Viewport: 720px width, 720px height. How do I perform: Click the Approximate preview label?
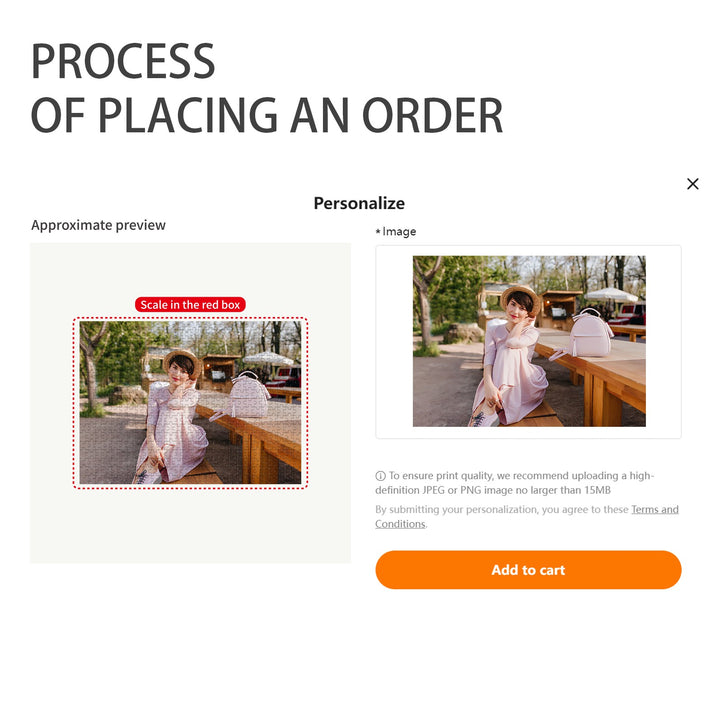[x=98, y=225]
